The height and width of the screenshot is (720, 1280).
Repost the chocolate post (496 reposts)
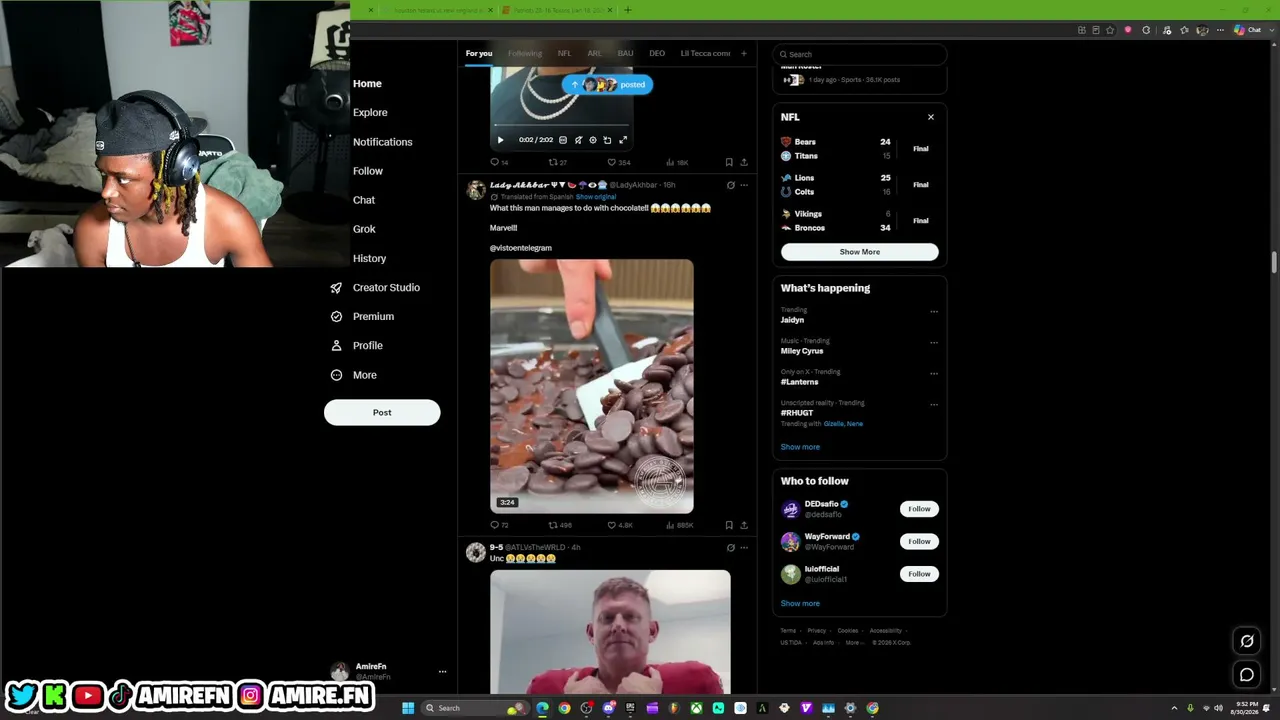pos(560,525)
